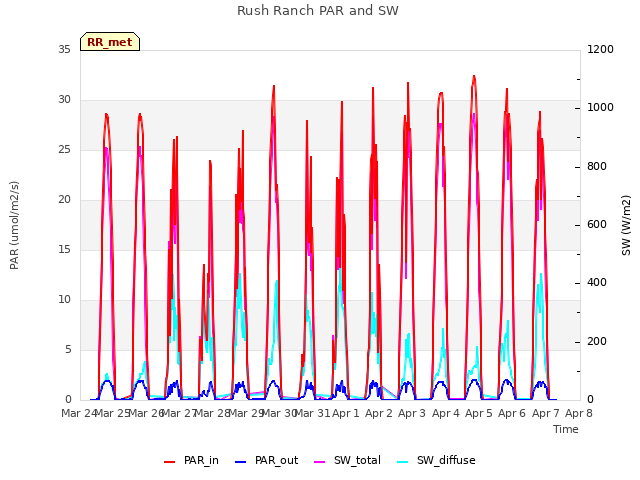Click the lowest PAR_in peak on Mar 28
Viewport: 640px width, 480px height.
tap(204, 265)
